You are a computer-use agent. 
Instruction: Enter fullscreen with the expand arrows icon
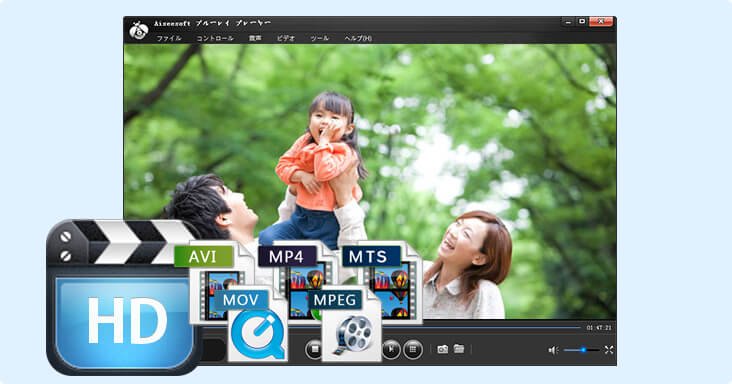(x=609, y=349)
